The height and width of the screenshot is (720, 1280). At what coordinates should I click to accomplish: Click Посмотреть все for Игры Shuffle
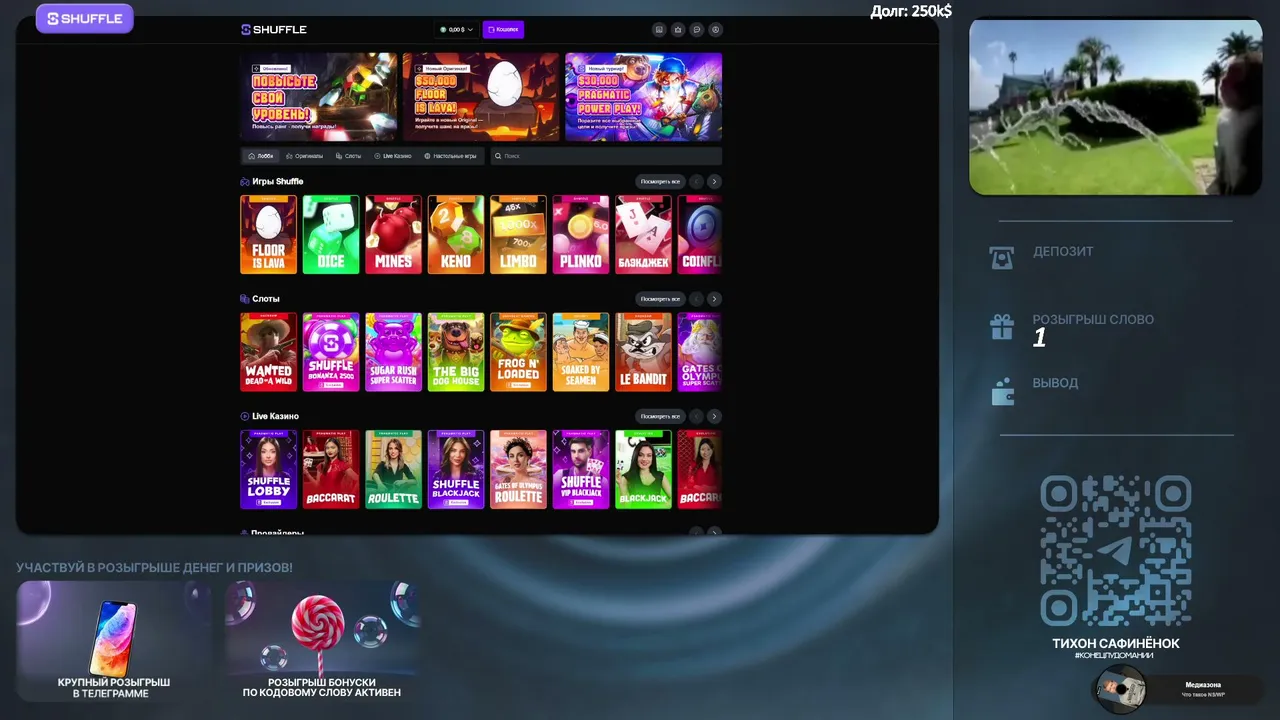click(660, 182)
